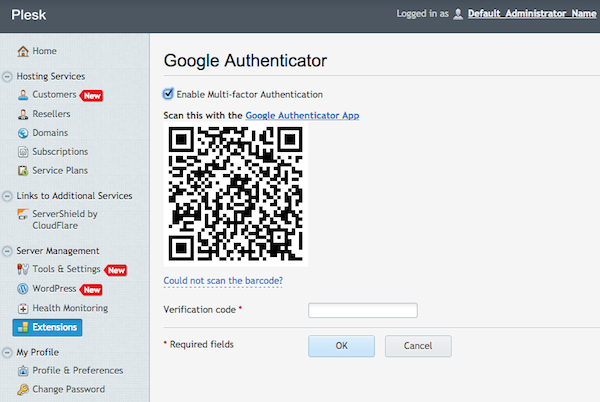This screenshot has height=402, width=600.
Task: Collapse the My Profile section
Action: (7, 352)
